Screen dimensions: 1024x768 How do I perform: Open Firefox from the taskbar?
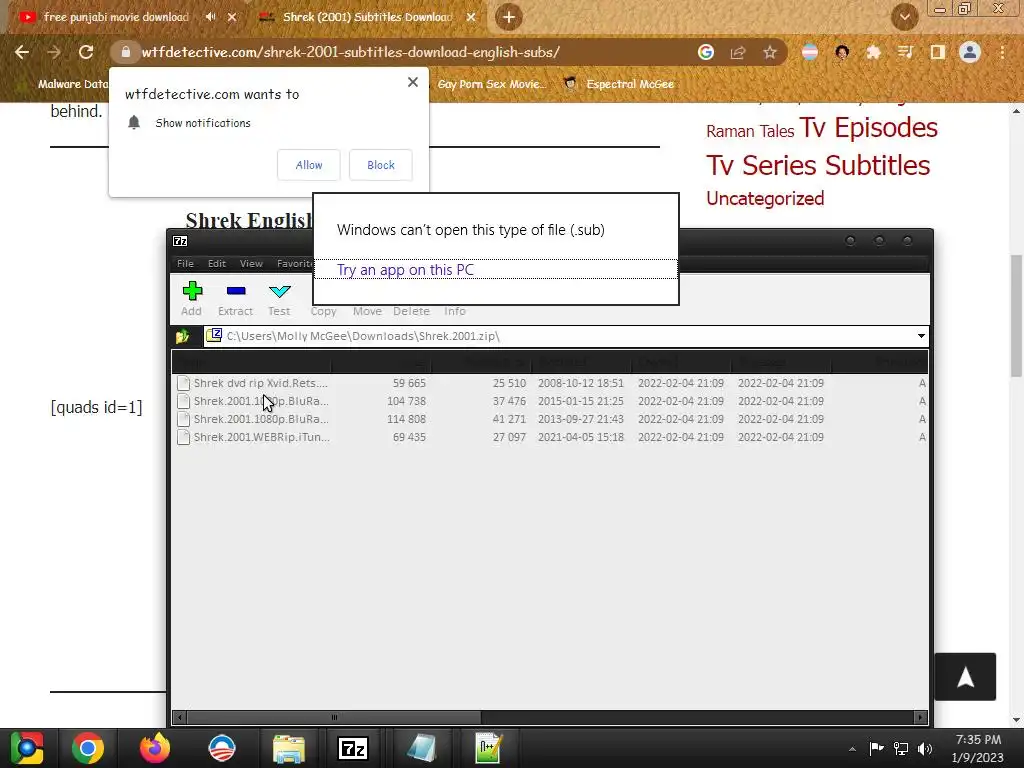click(155, 748)
